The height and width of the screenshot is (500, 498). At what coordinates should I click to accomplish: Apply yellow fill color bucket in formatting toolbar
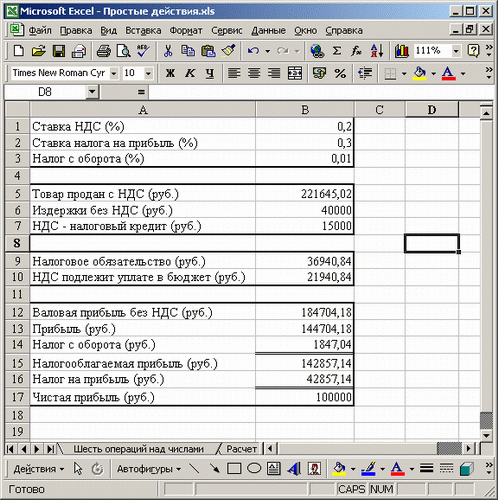[419, 73]
